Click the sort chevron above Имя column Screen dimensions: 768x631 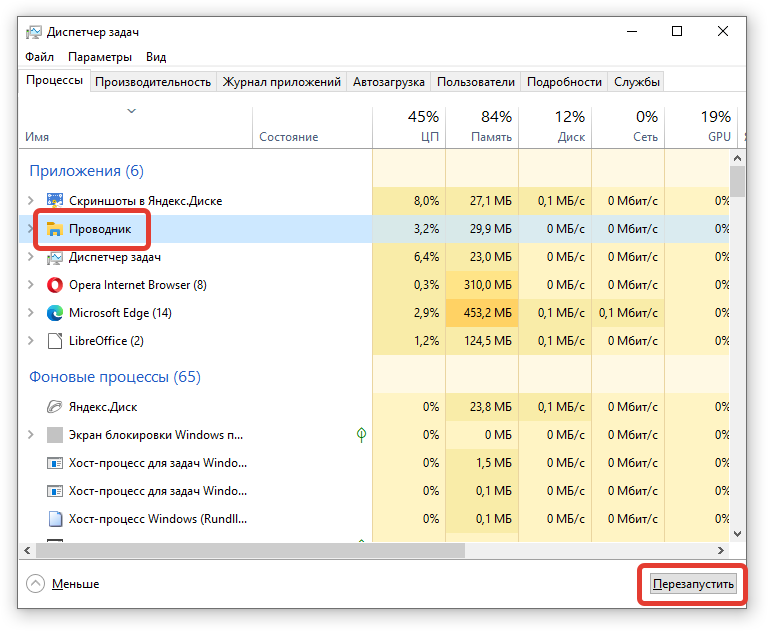[131, 111]
